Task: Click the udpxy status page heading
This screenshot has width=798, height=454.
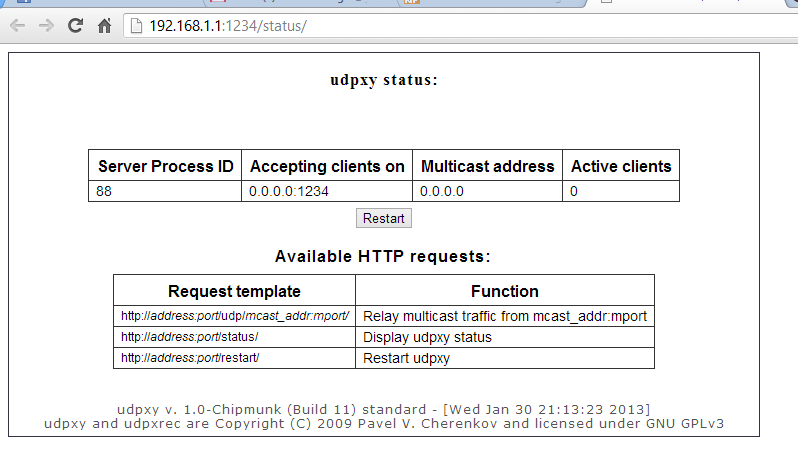Action: tap(384, 80)
